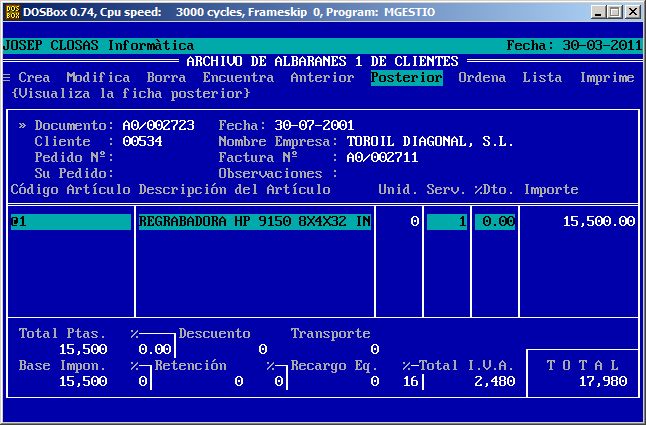Open the Lista menu item
Screen dimensions: 646x425
[x=542, y=78]
